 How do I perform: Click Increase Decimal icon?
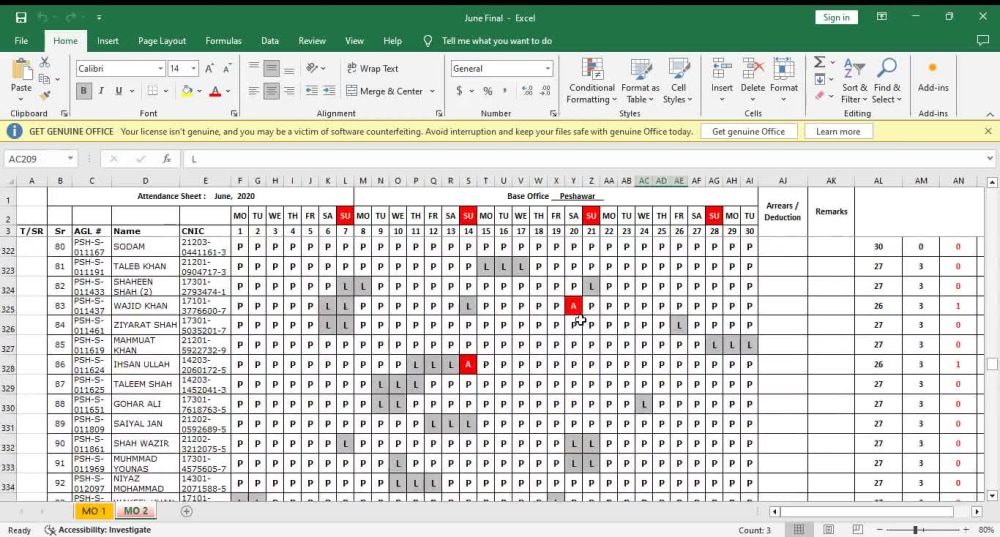(527, 91)
